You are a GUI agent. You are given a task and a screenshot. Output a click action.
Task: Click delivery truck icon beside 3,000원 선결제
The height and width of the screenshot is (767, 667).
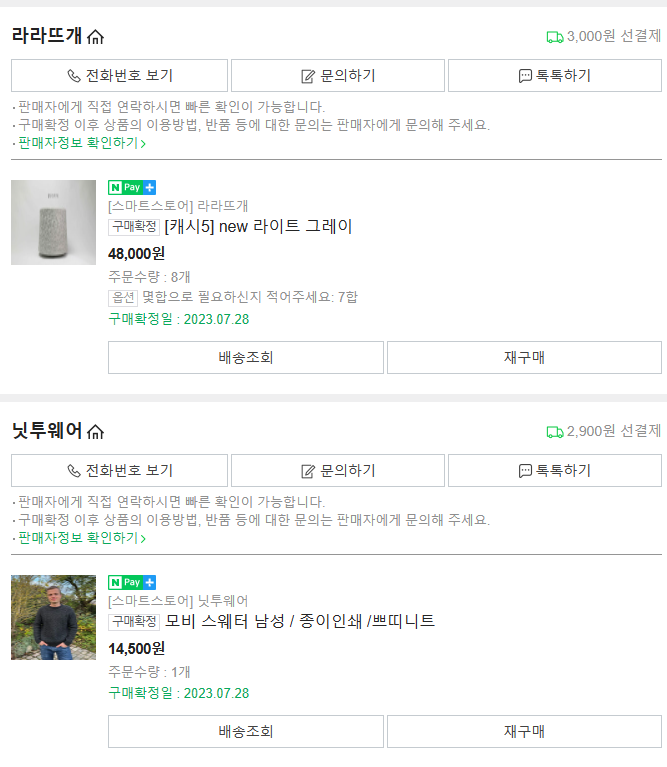point(554,37)
